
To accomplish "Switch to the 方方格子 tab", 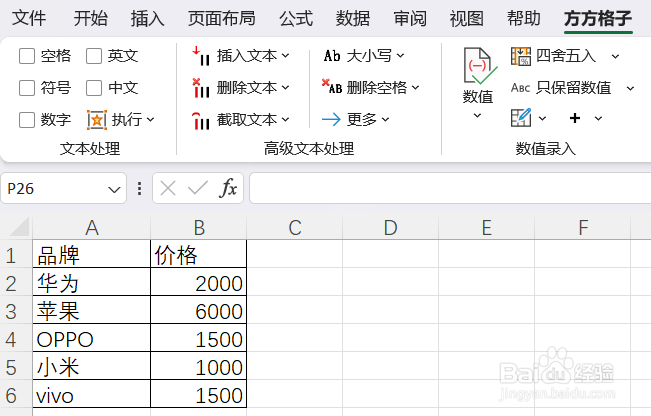I will coord(598,18).
